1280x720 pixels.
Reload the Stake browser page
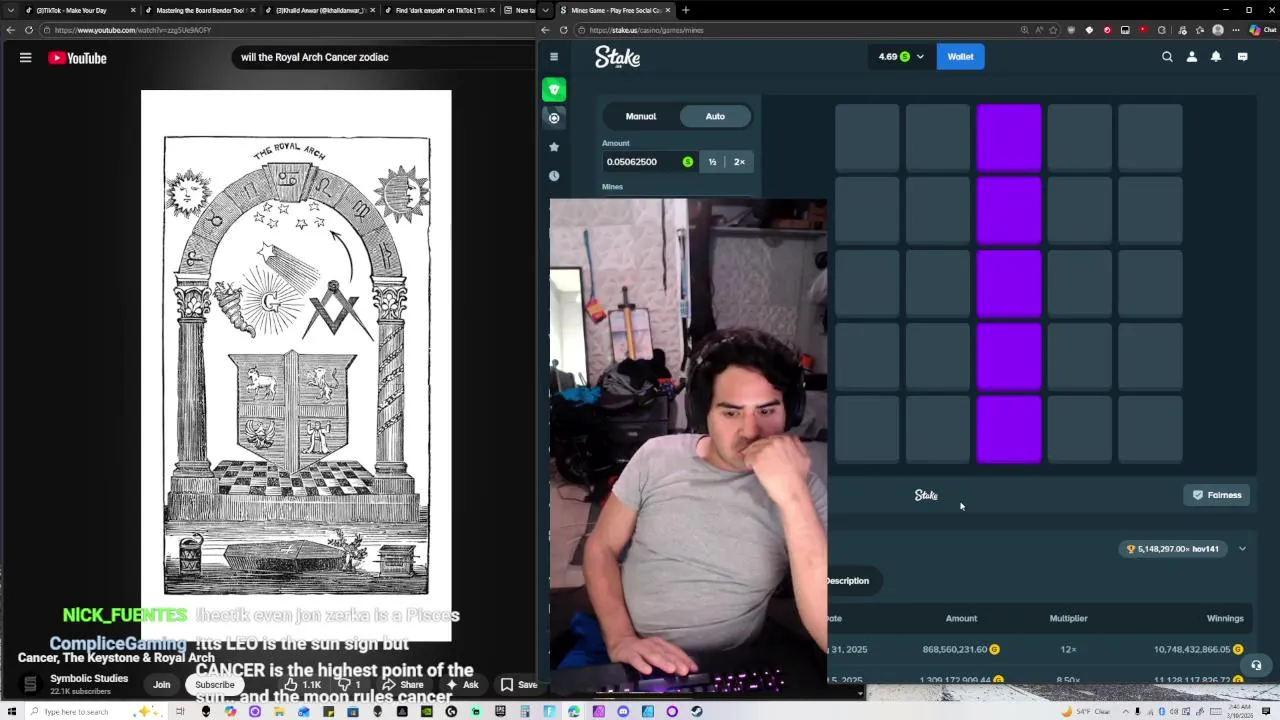[x=564, y=30]
